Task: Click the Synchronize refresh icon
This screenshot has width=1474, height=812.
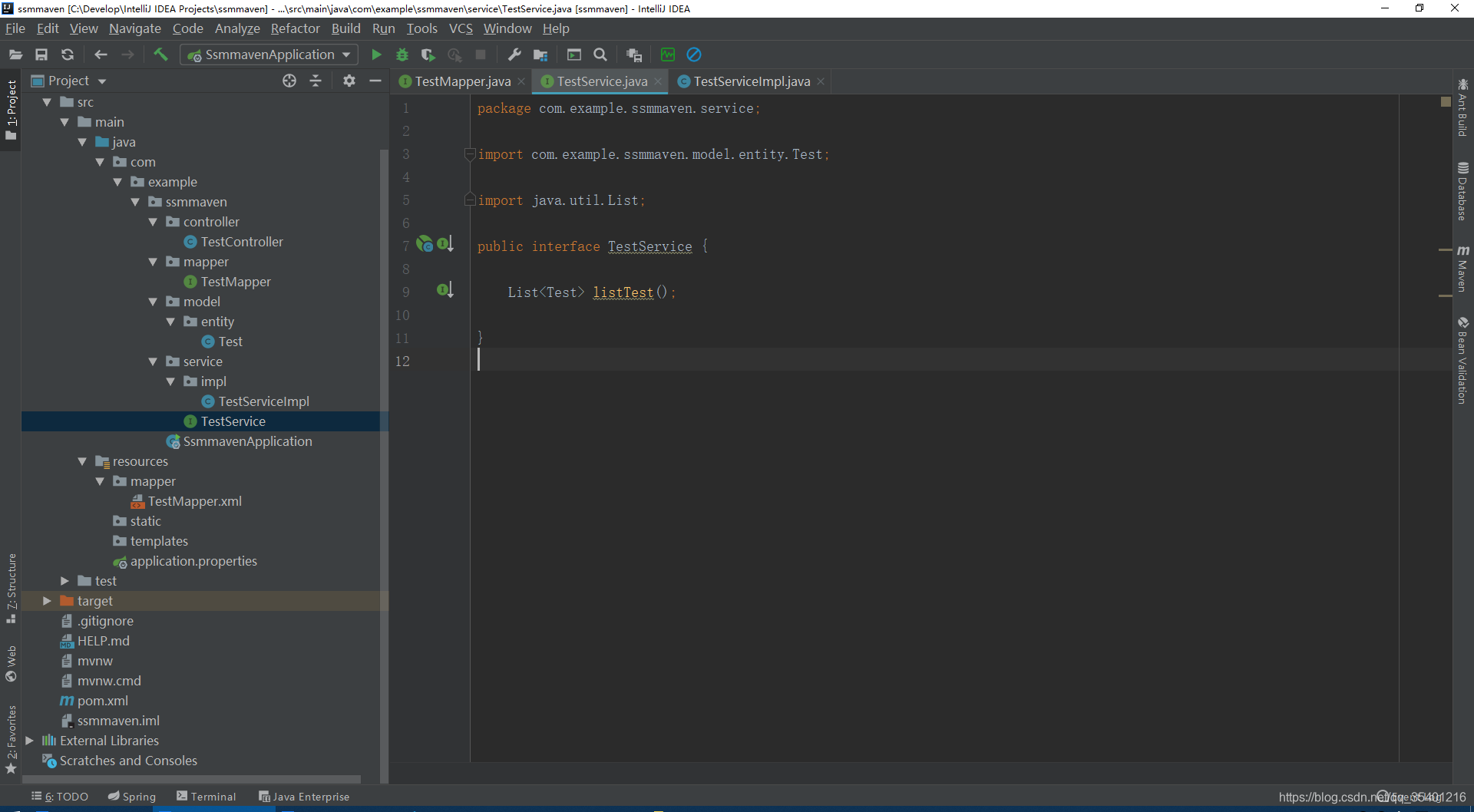Action: pos(68,54)
